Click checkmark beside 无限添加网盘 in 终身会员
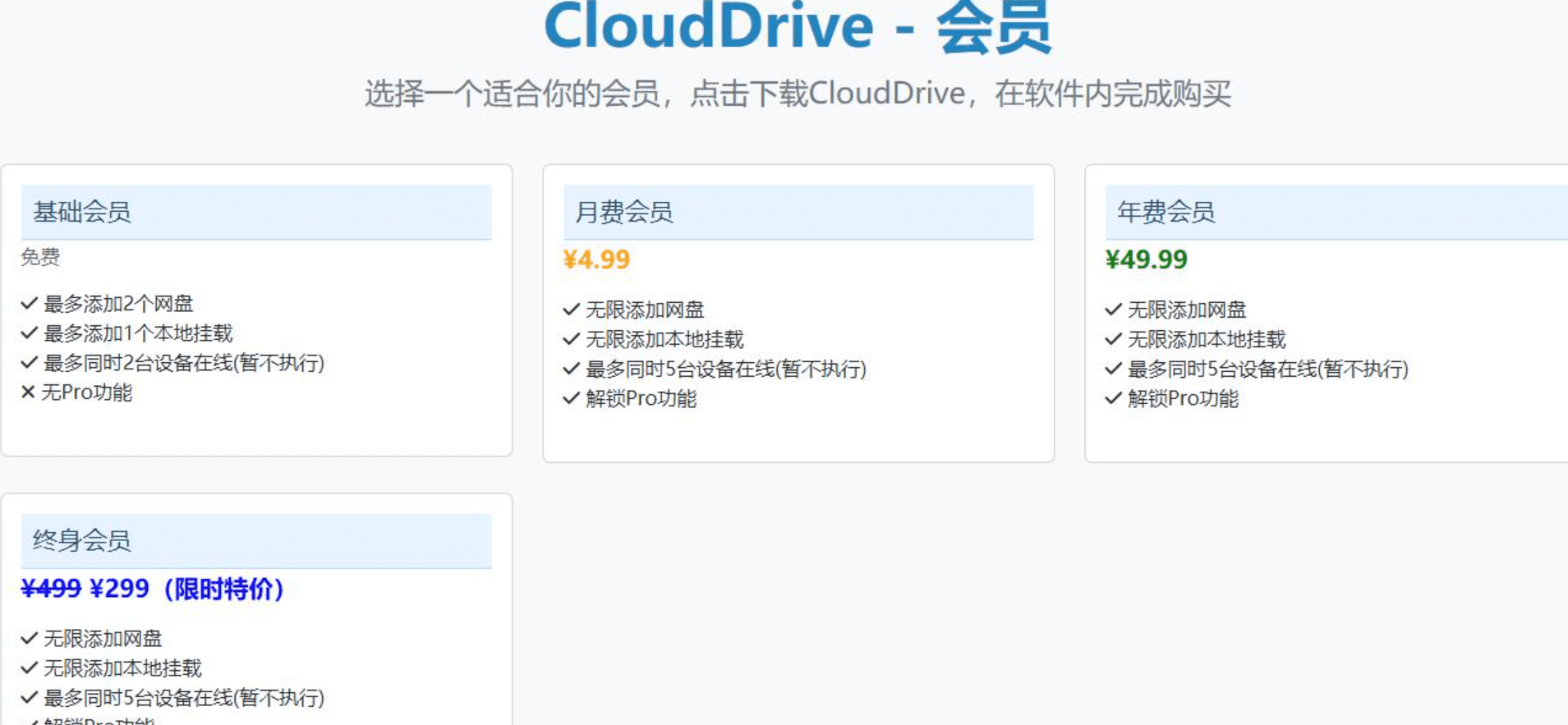The height and width of the screenshot is (725, 1568). 30,639
